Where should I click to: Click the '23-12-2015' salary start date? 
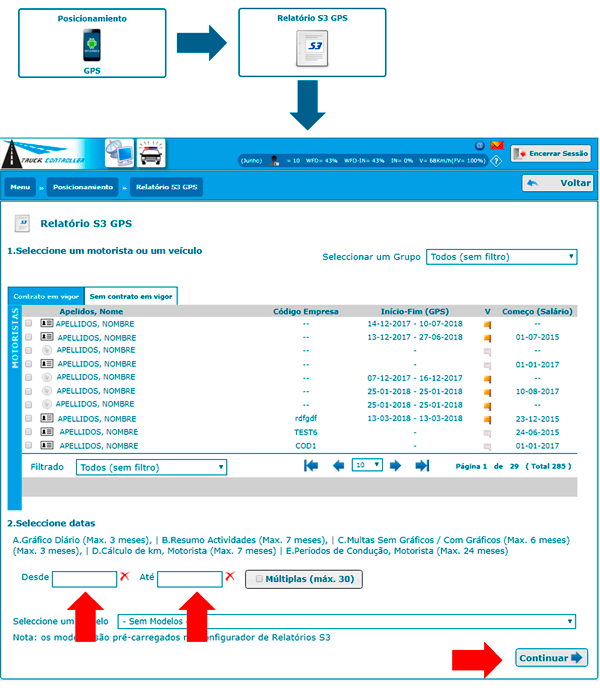pyautogui.click(x=537, y=419)
